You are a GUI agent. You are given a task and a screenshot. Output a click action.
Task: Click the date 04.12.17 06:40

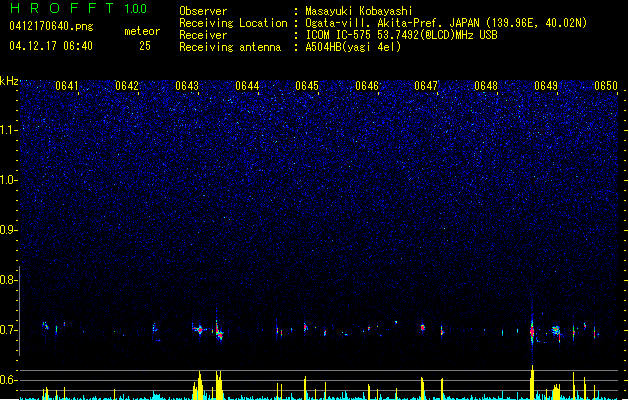click(51, 46)
